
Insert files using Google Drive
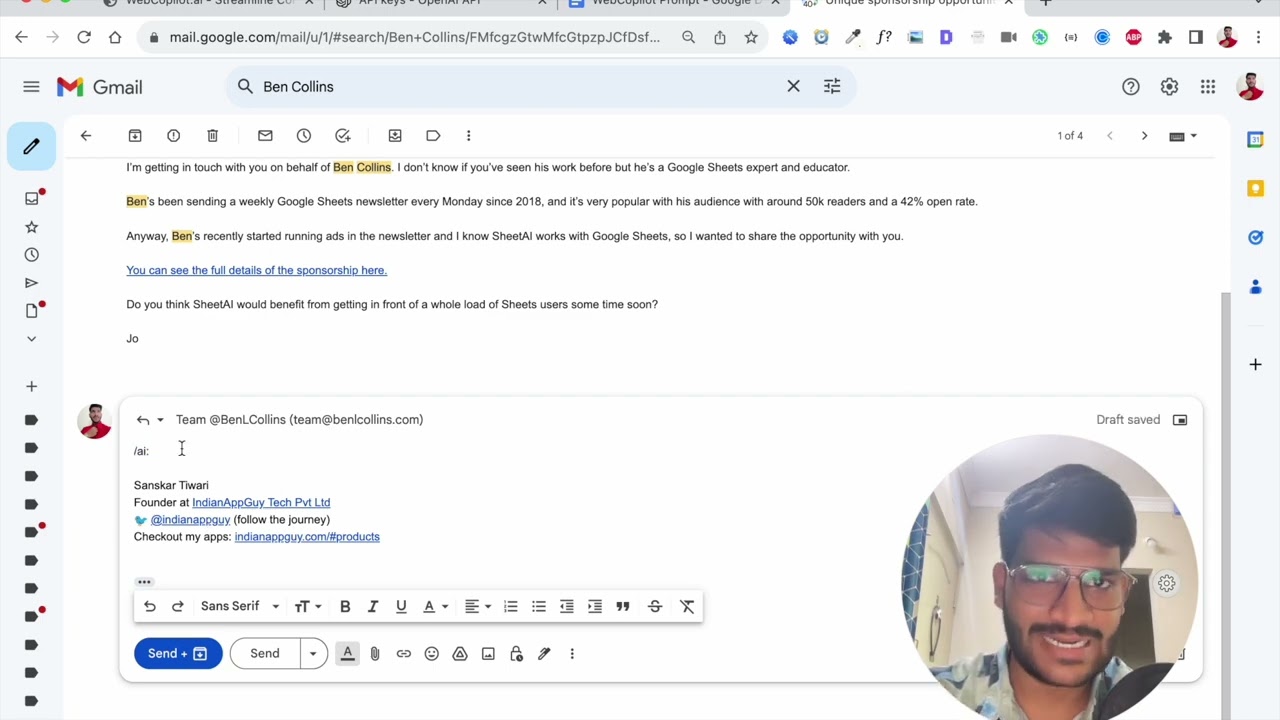click(x=460, y=654)
